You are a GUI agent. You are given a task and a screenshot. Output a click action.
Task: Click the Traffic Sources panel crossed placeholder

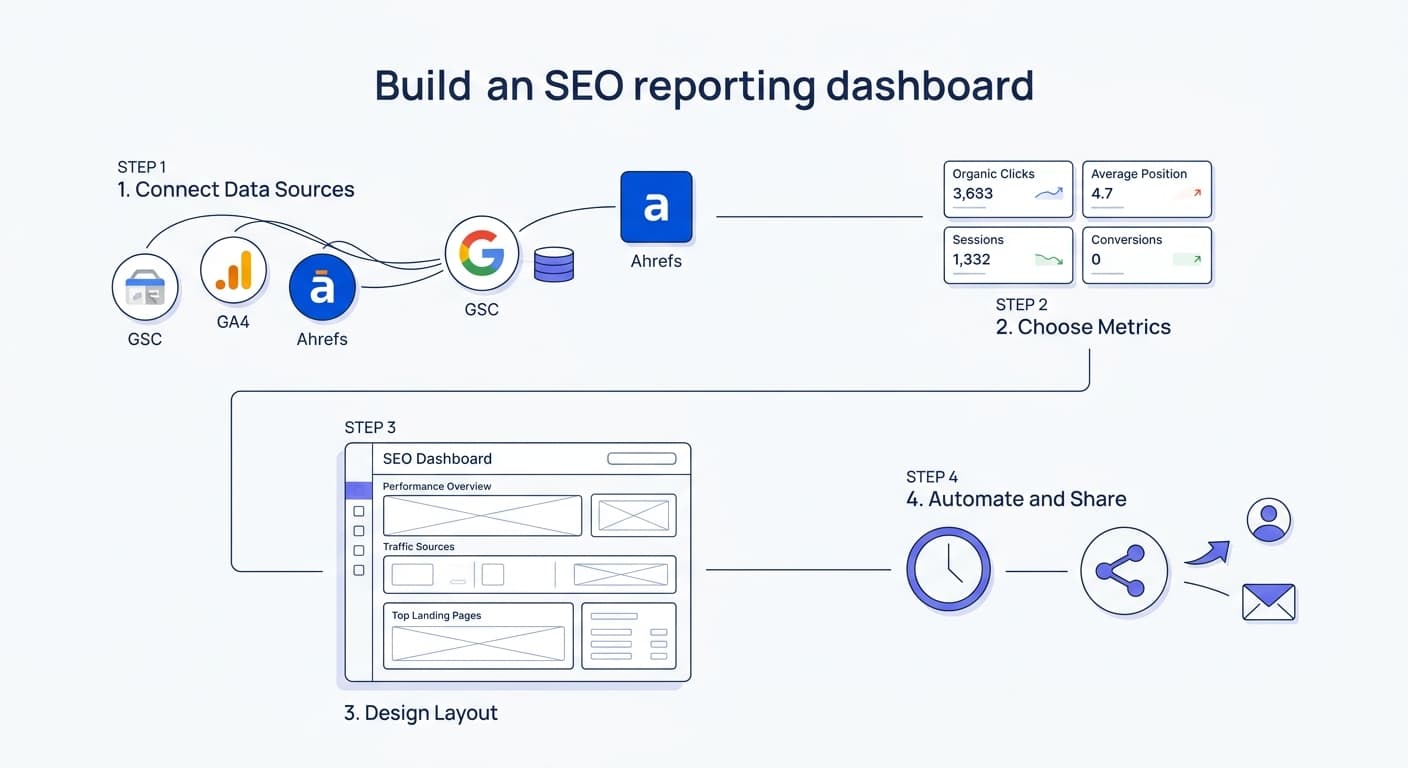click(x=620, y=575)
